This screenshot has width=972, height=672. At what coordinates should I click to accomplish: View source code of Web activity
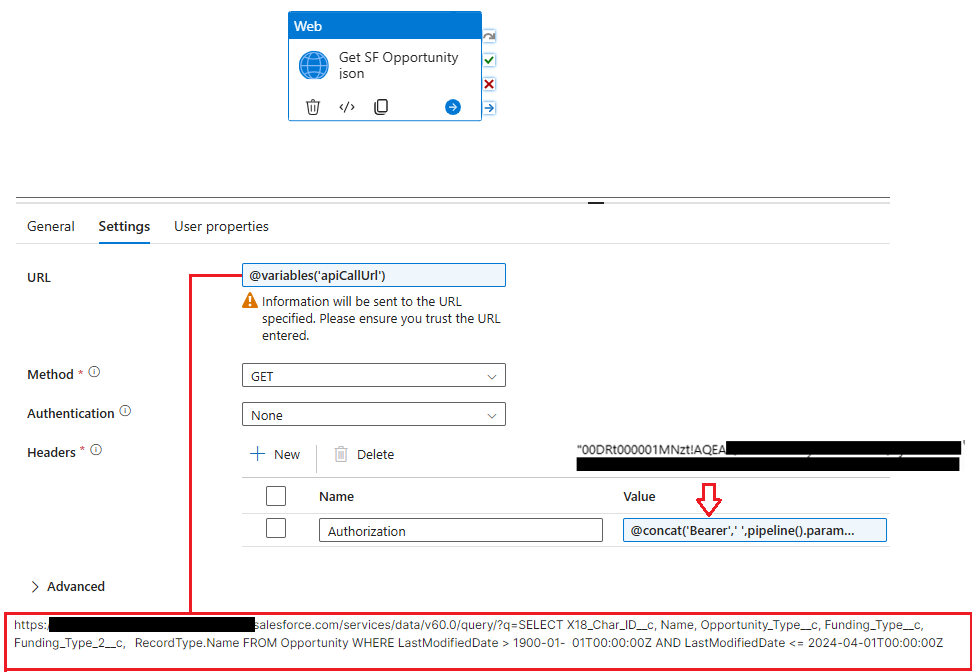click(x=347, y=107)
